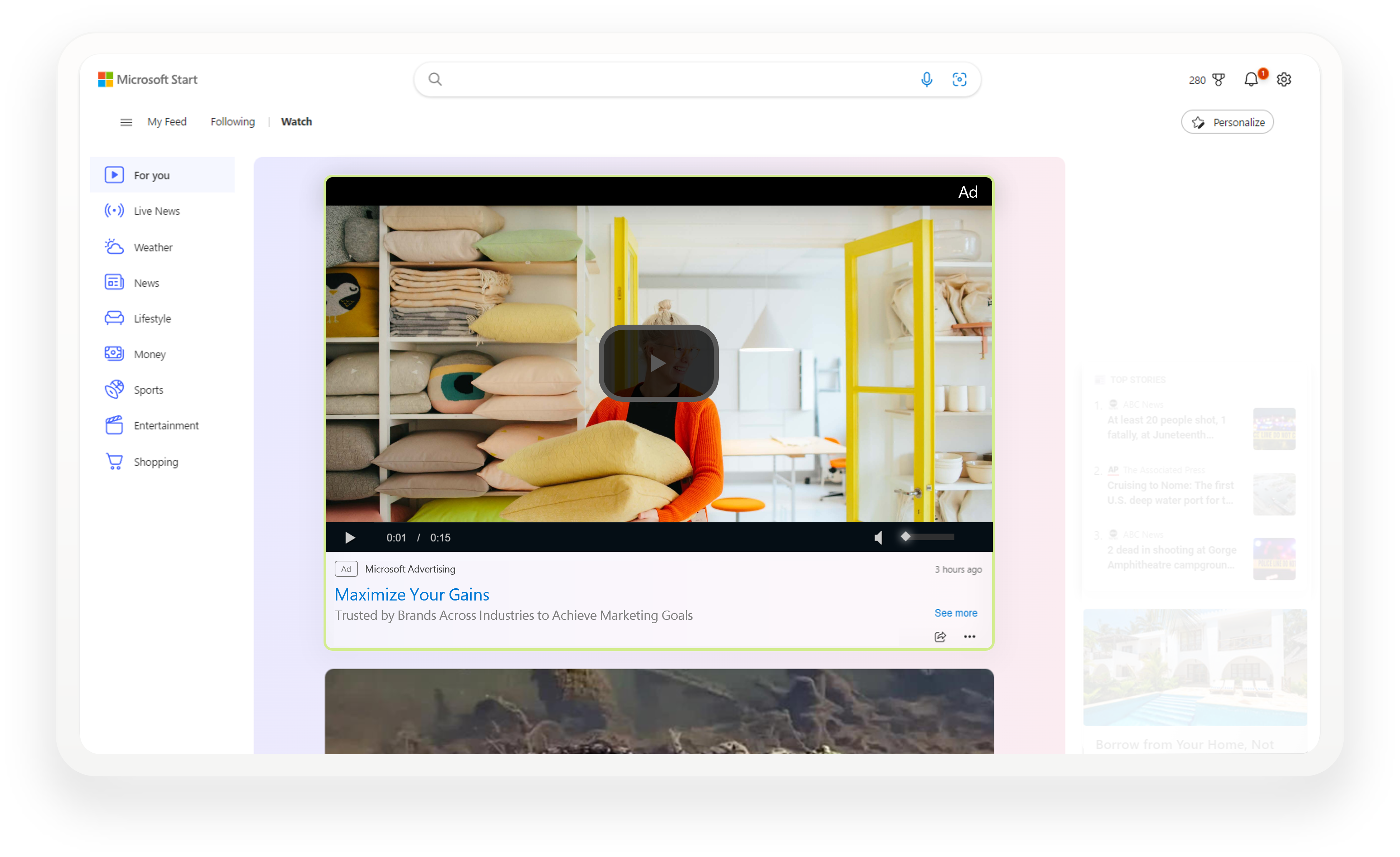The image size is (1400, 857).
Task: Click the Money sidebar icon
Action: (114, 353)
